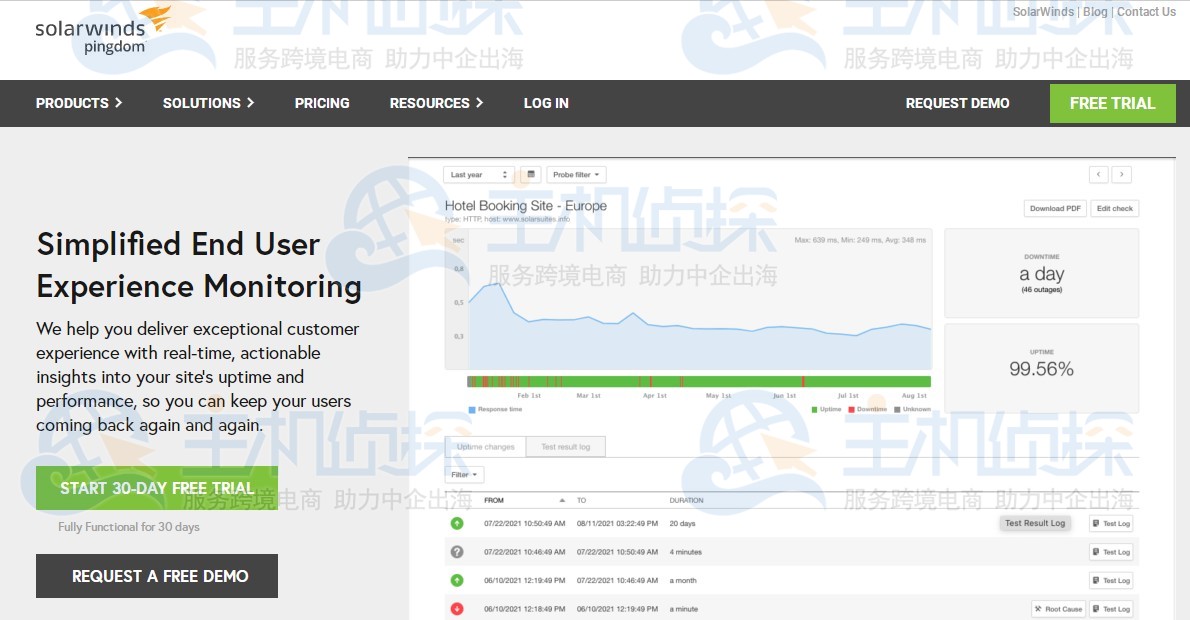Image resolution: width=1190 pixels, height=620 pixels.
Task: Expand the PRODUCTS navigation menu
Action: click(x=78, y=103)
